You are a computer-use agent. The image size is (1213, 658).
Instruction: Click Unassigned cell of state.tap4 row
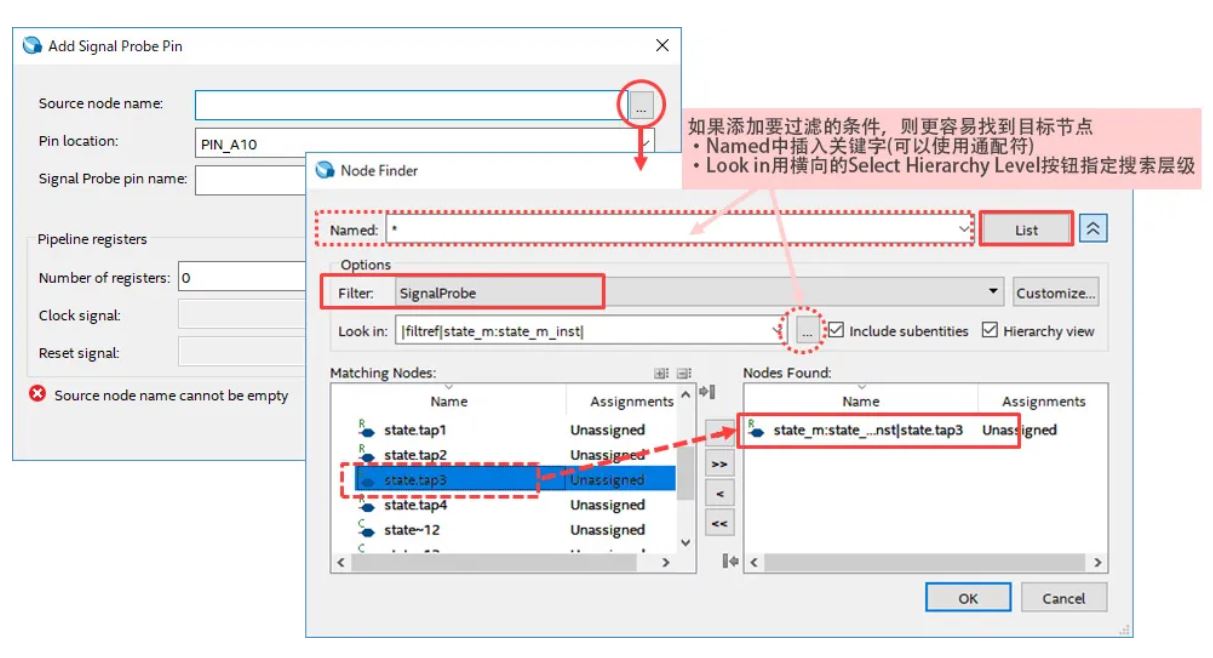607,505
